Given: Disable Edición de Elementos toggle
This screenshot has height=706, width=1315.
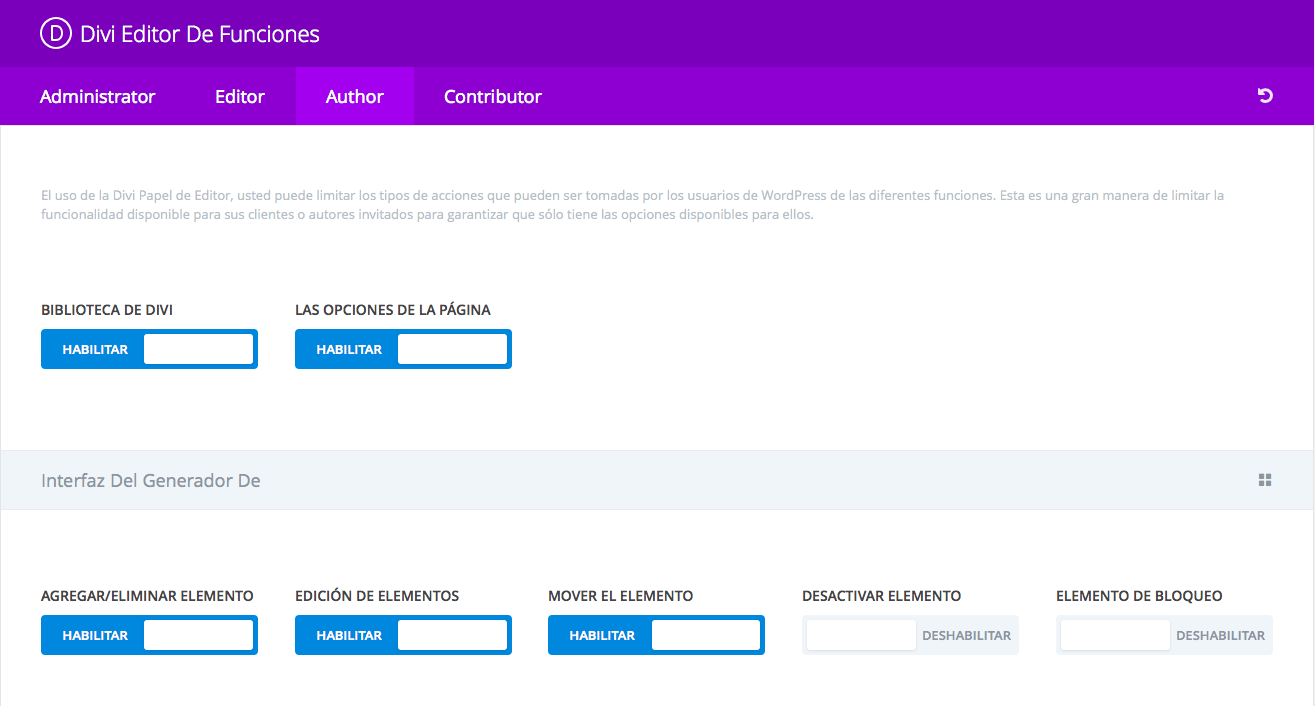Looking at the screenshot, I should click(403, 635).
